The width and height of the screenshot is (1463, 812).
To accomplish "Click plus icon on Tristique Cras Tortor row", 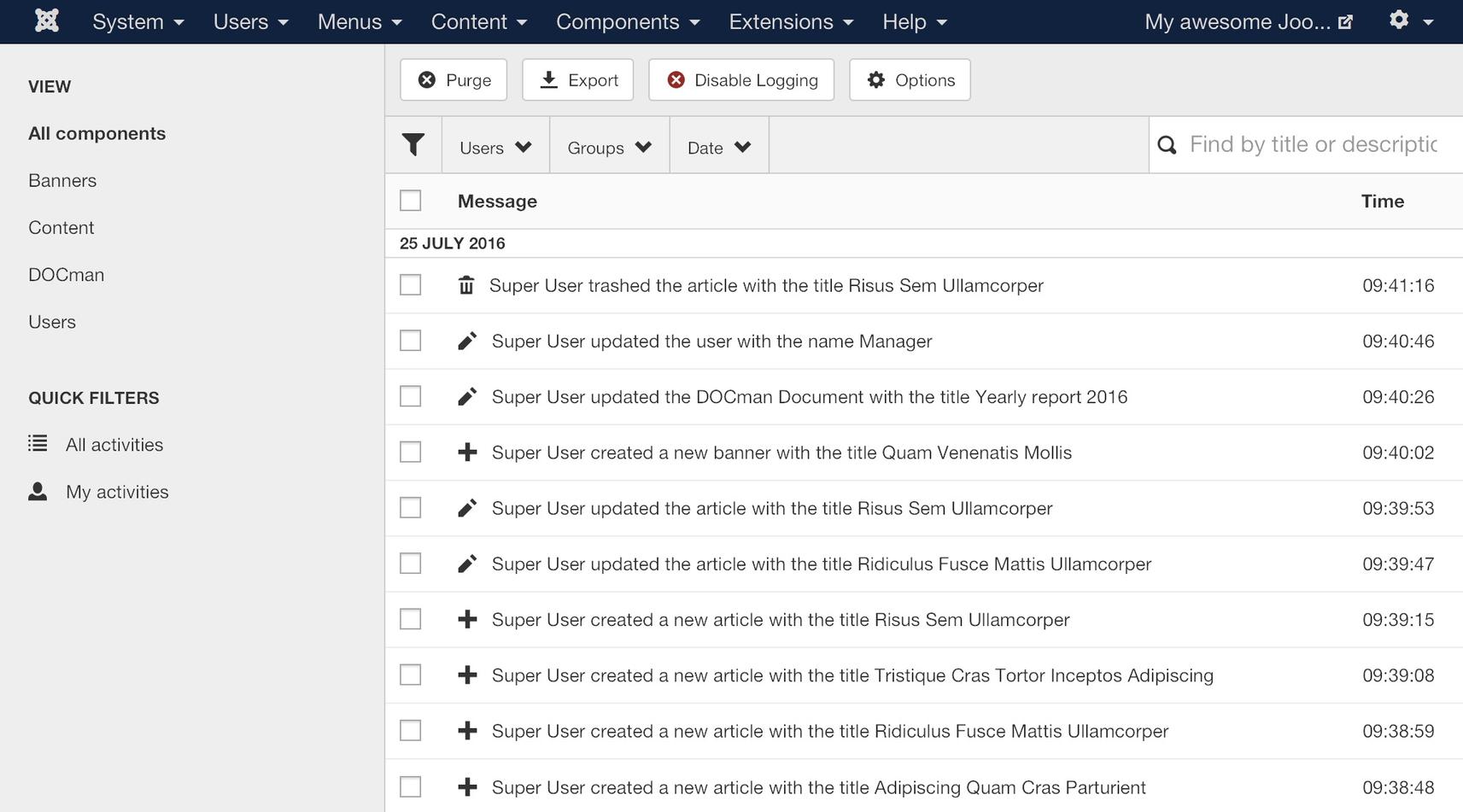I will tap(467, 675).
